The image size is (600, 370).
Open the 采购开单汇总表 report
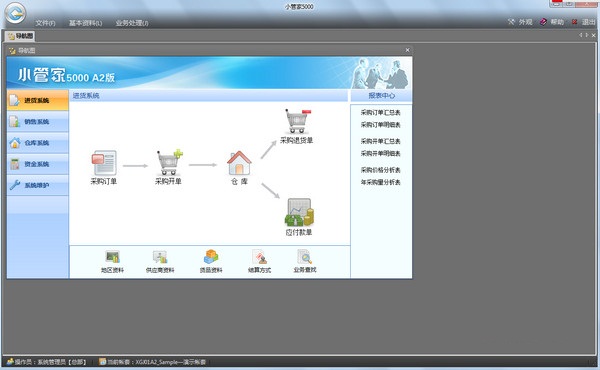pyautogui.click(x=380, y=141)
